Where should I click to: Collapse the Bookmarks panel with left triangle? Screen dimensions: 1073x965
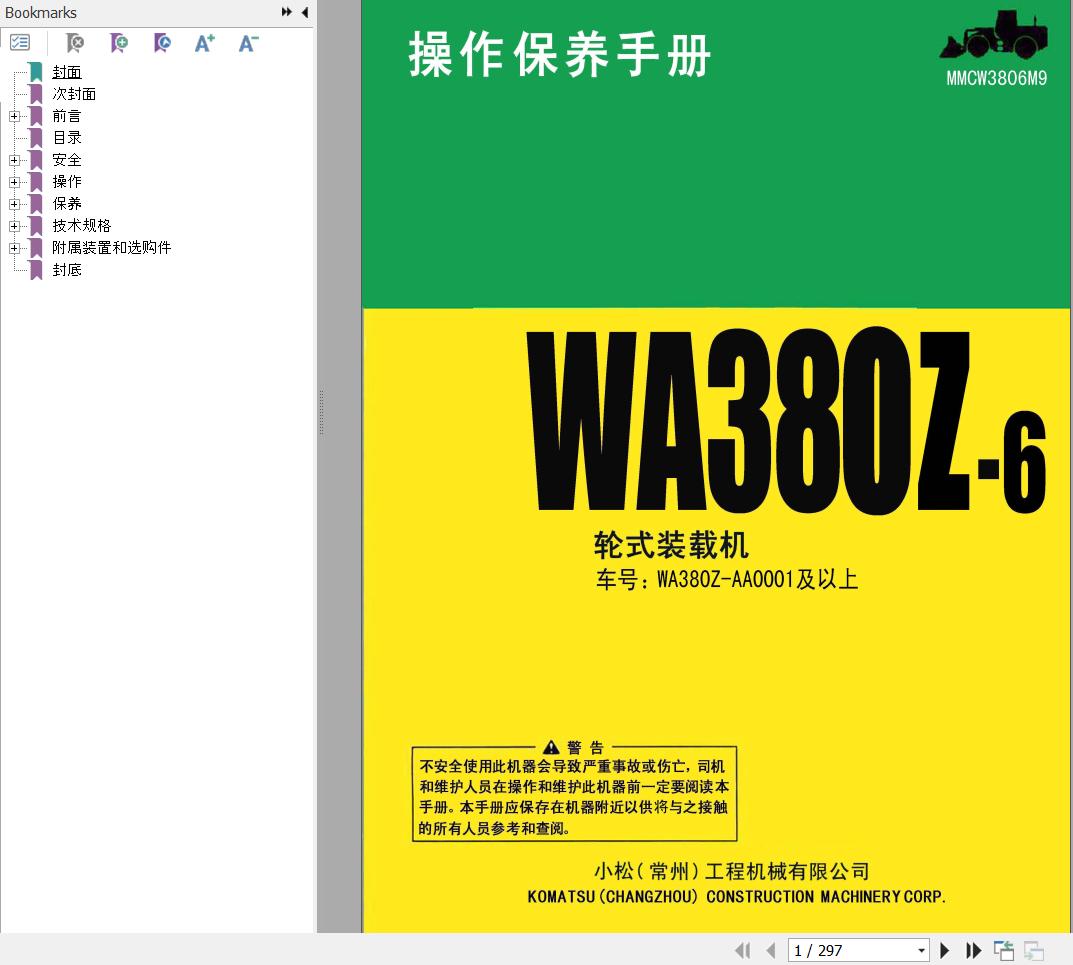point(305,12)
